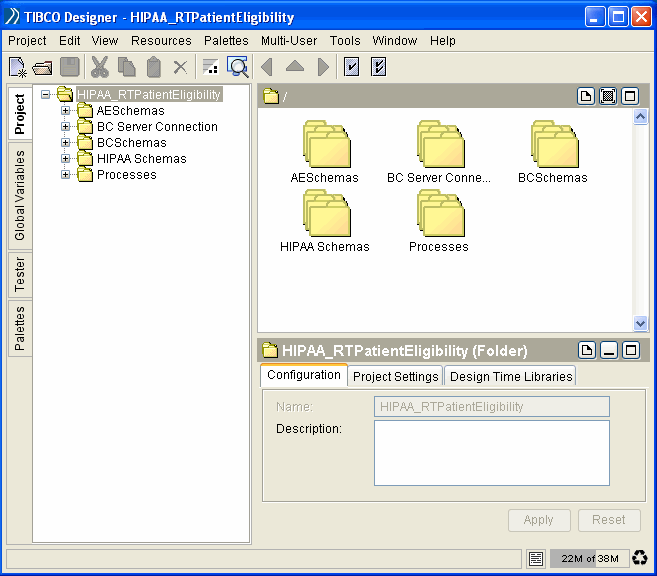Select the BC Server Conne... folder in the design panel
The height and width of the screenshot is (576, 657).
click(x=439, y=152)
